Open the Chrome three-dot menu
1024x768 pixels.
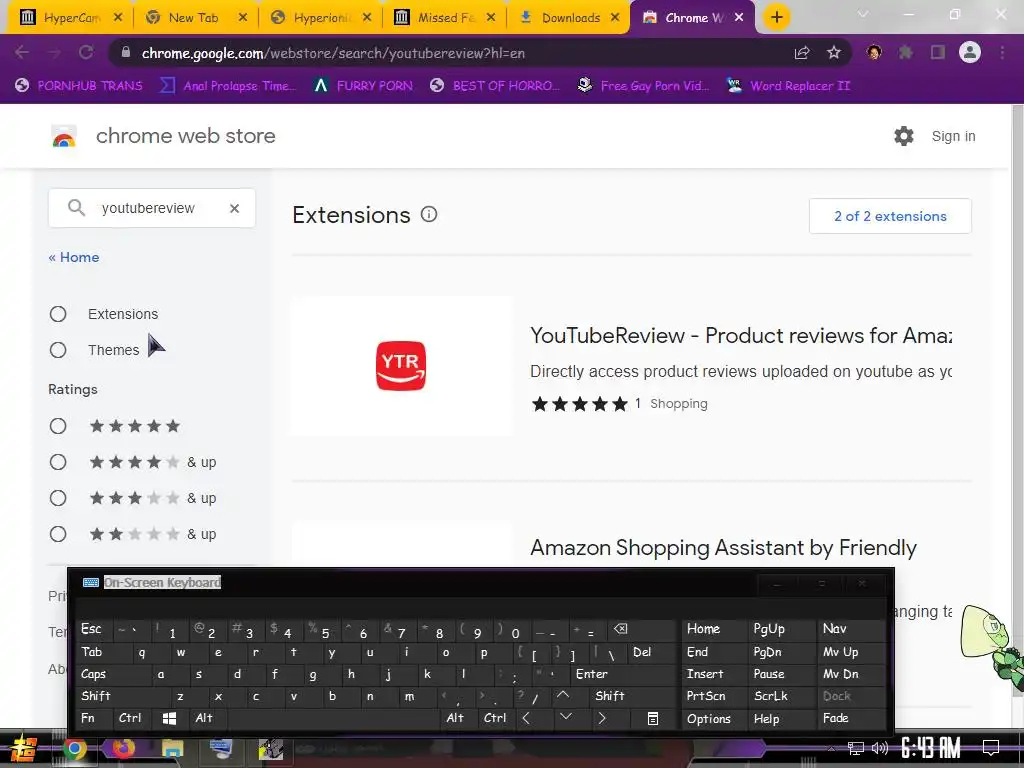point(1002,52)
